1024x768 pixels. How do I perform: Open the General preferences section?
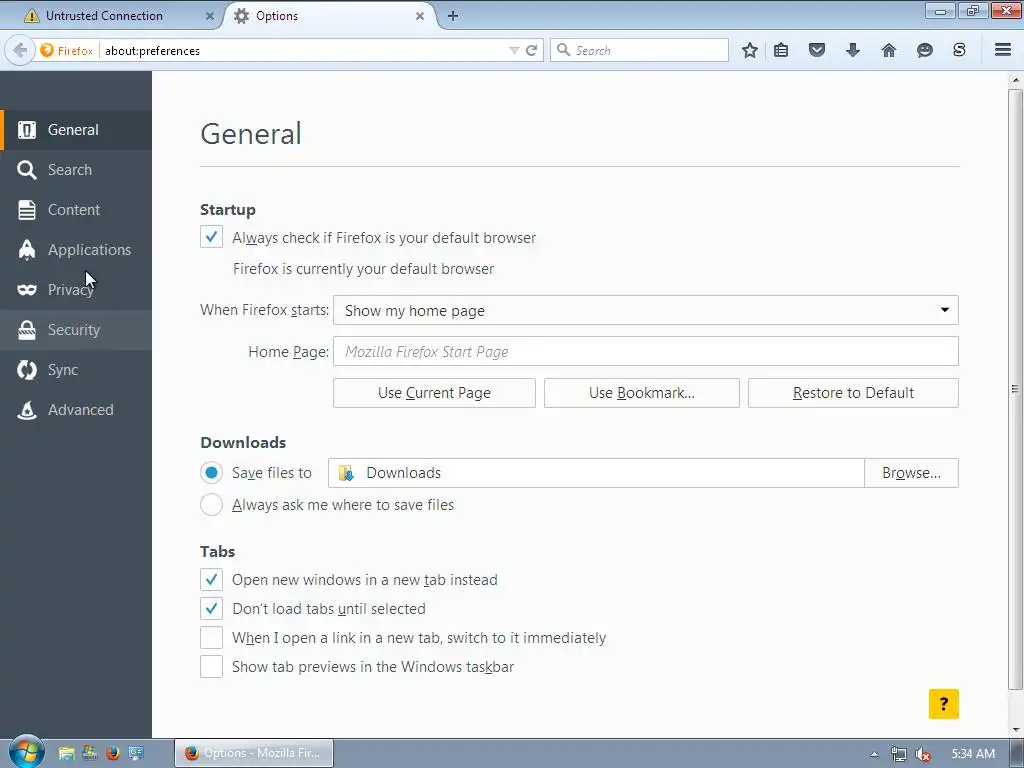(x=76, y=130)
